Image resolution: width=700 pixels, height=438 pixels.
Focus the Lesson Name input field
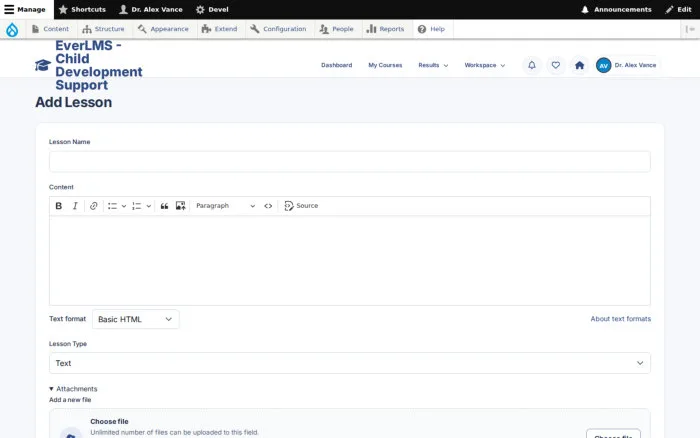click(x=350, y=162)
